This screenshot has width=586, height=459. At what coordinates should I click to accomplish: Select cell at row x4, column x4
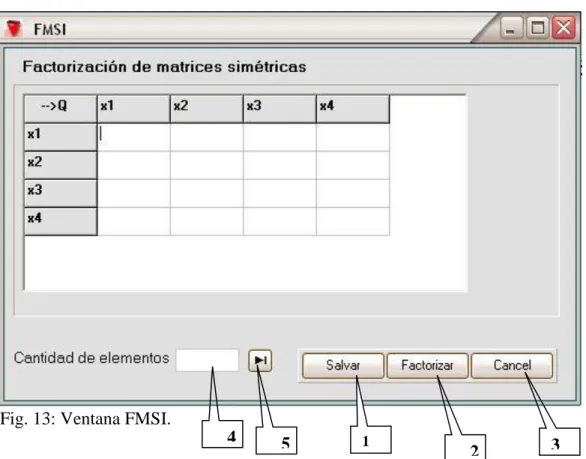click(x=353, y=221)
